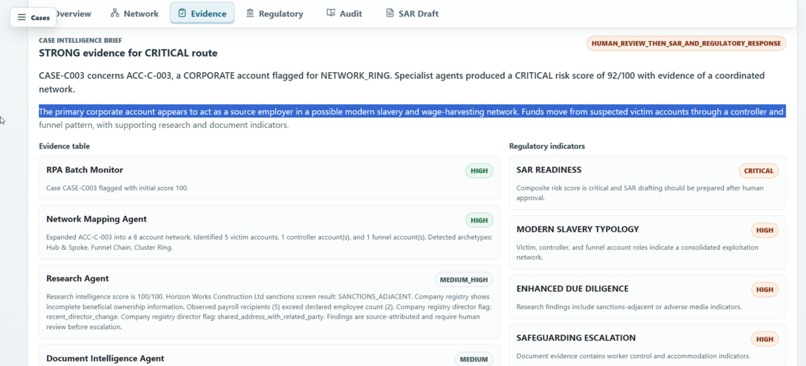Click the Audit tab's book icon
This screenshot has height=366, width=806.
(331, 13)
